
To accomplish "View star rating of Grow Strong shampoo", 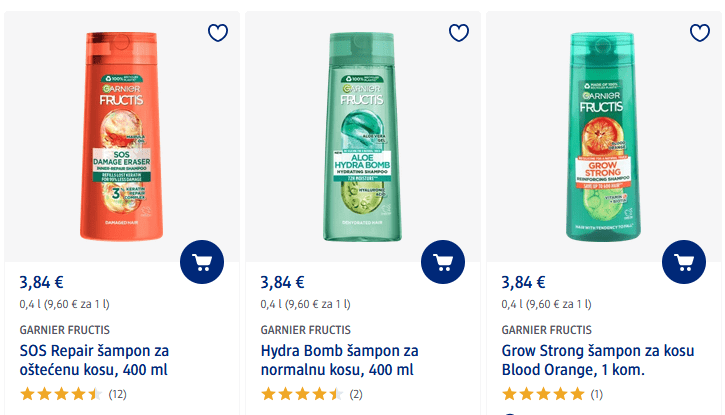I will point(543,394).
